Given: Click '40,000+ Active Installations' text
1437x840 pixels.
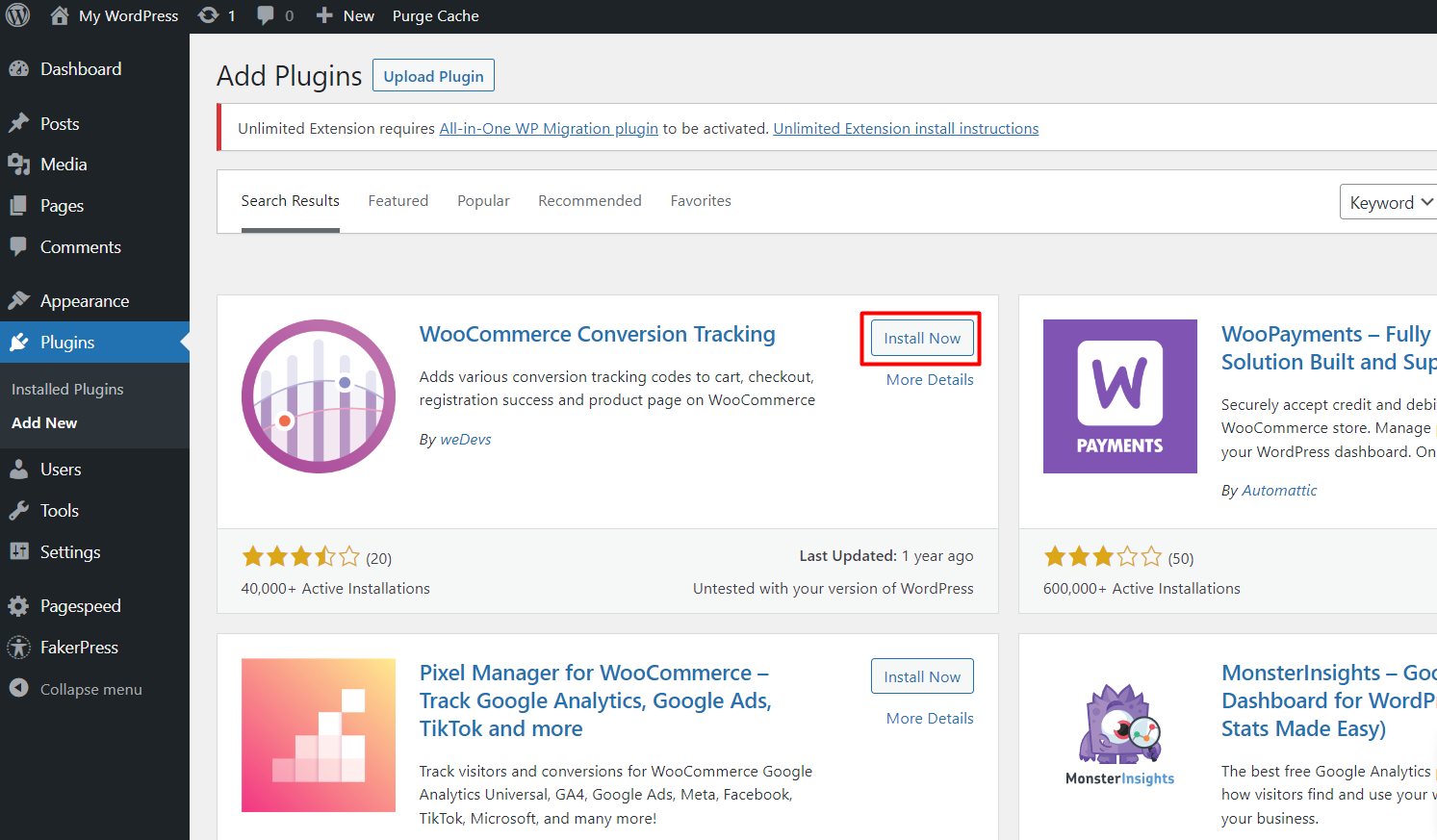Looking at the screenshot, I should [x=335, y=589].
